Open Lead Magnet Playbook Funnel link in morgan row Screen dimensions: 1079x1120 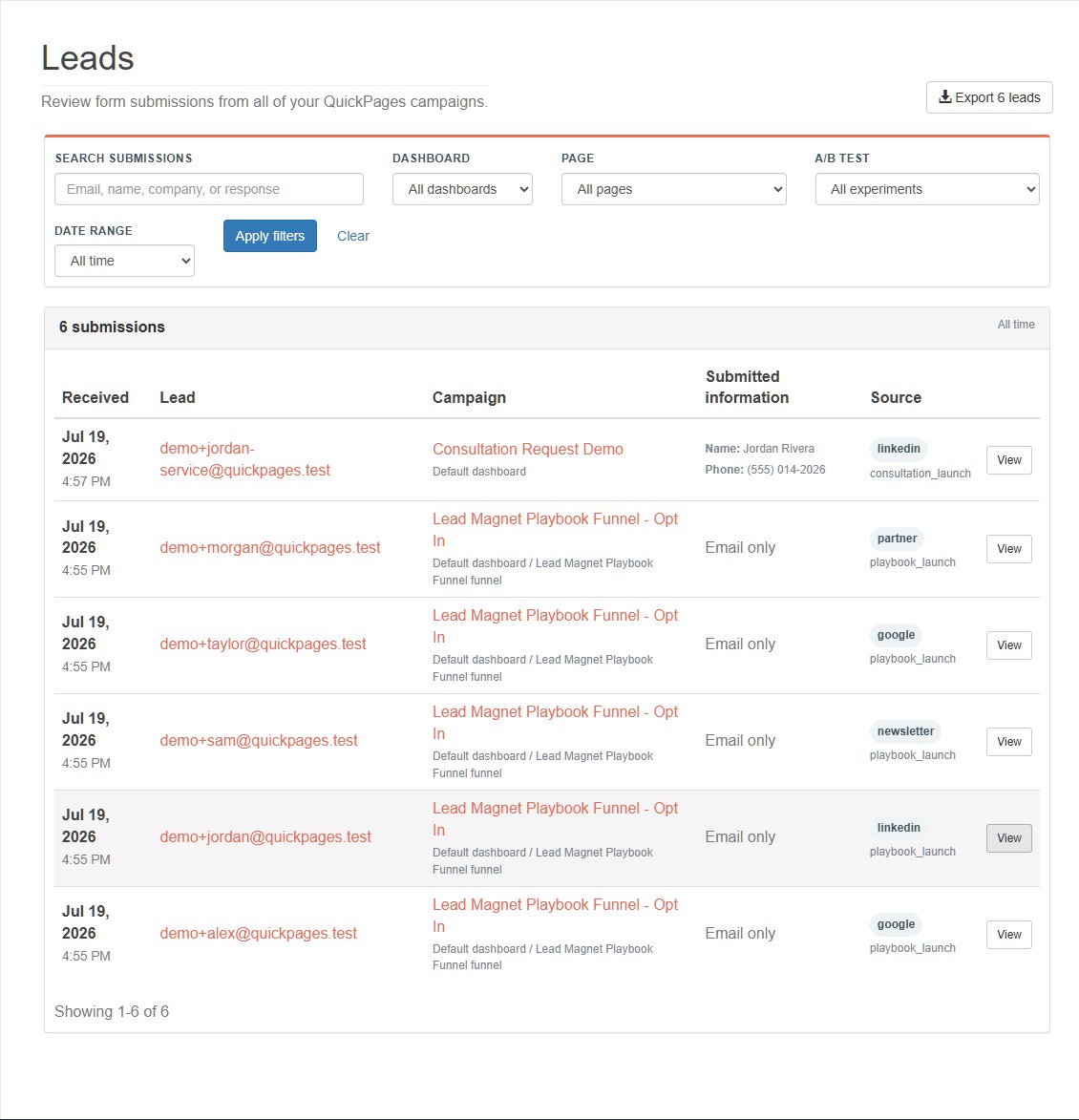click(555, 530)
